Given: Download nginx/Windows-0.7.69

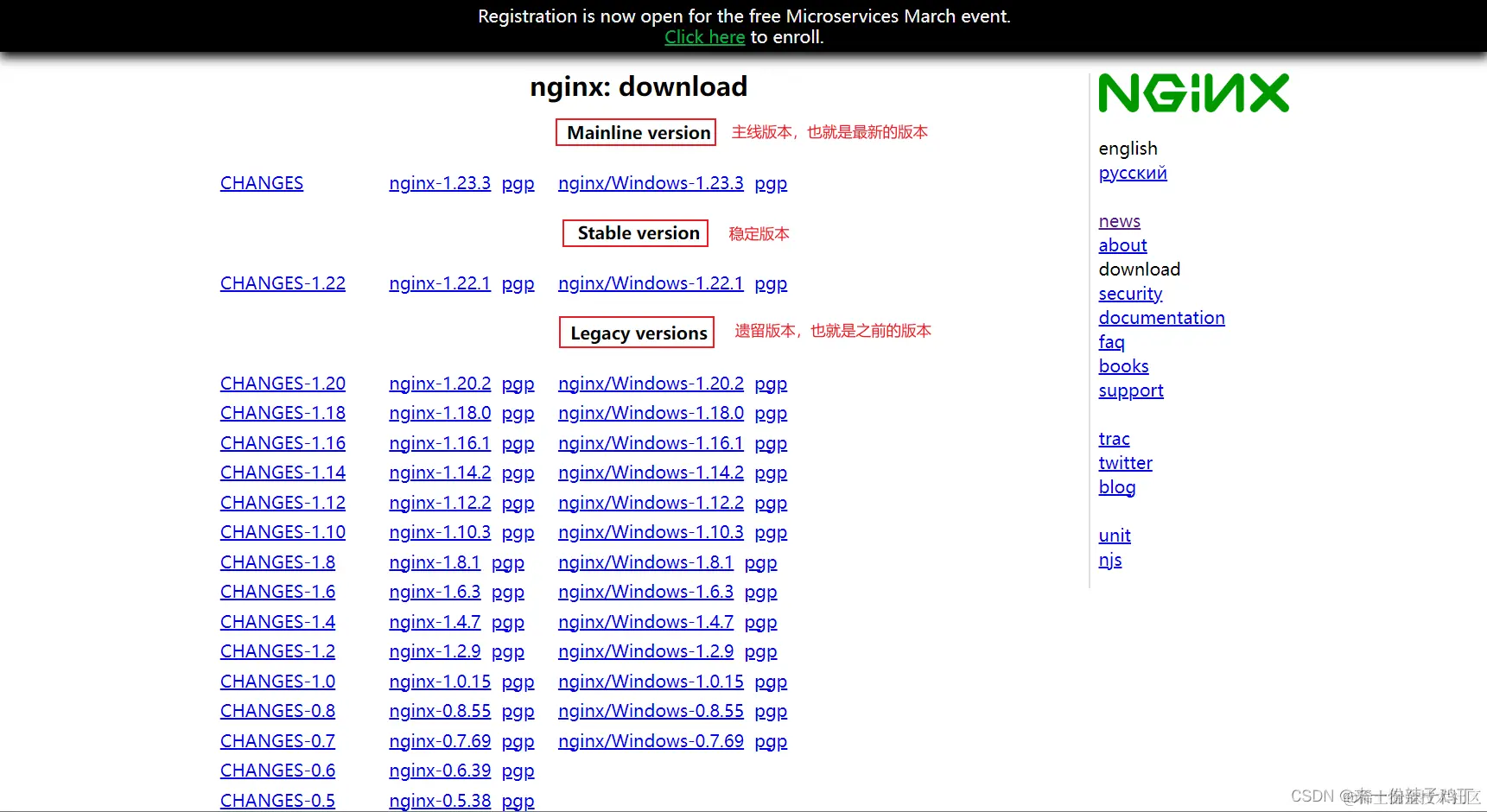Looking at the screenshot, I should point(651,741).
